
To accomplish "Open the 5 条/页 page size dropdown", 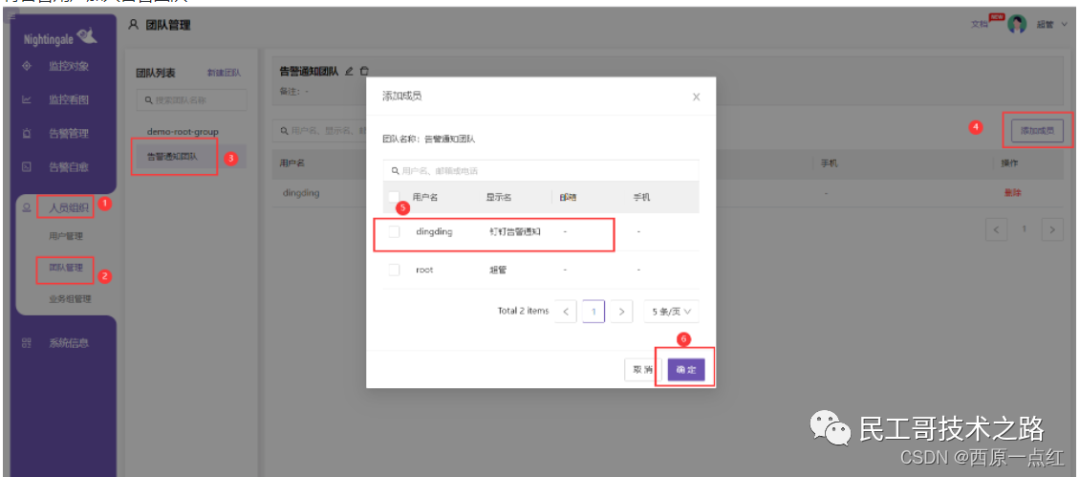I will tap(672, 311).
